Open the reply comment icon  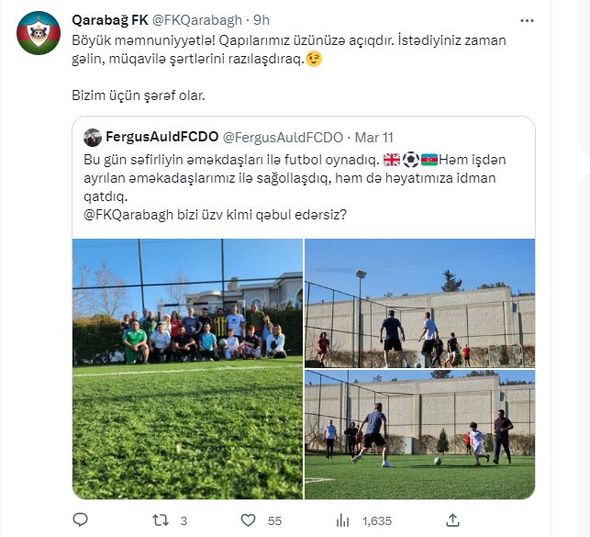[80, 520]
